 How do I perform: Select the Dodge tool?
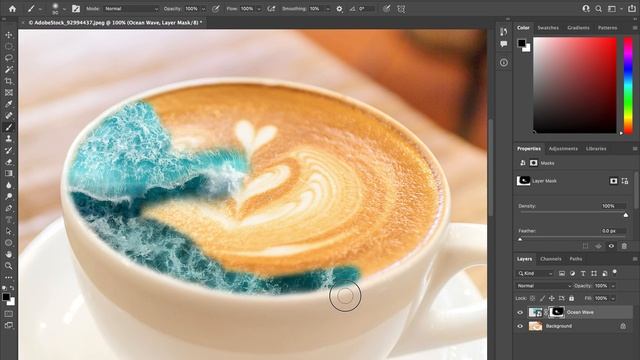[x=9, y=196]
